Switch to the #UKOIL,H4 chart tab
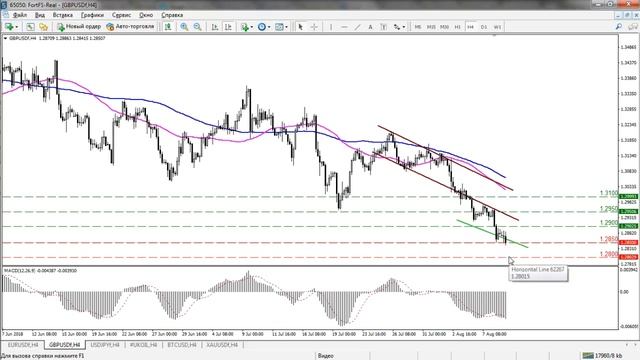 coord(143,345)
